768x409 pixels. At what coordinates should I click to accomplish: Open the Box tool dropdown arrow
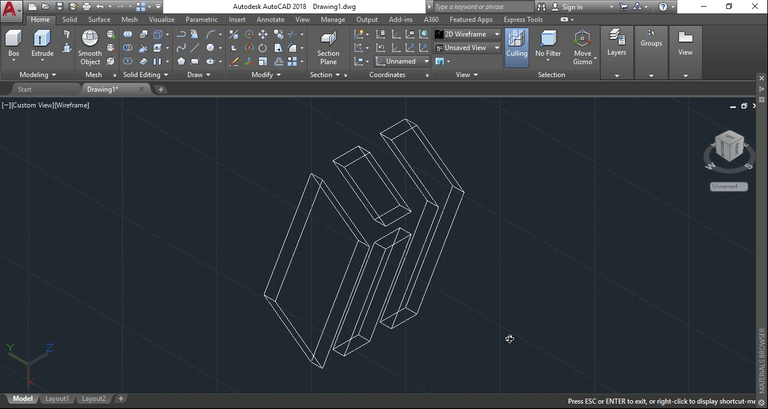(x=14, y=61)
